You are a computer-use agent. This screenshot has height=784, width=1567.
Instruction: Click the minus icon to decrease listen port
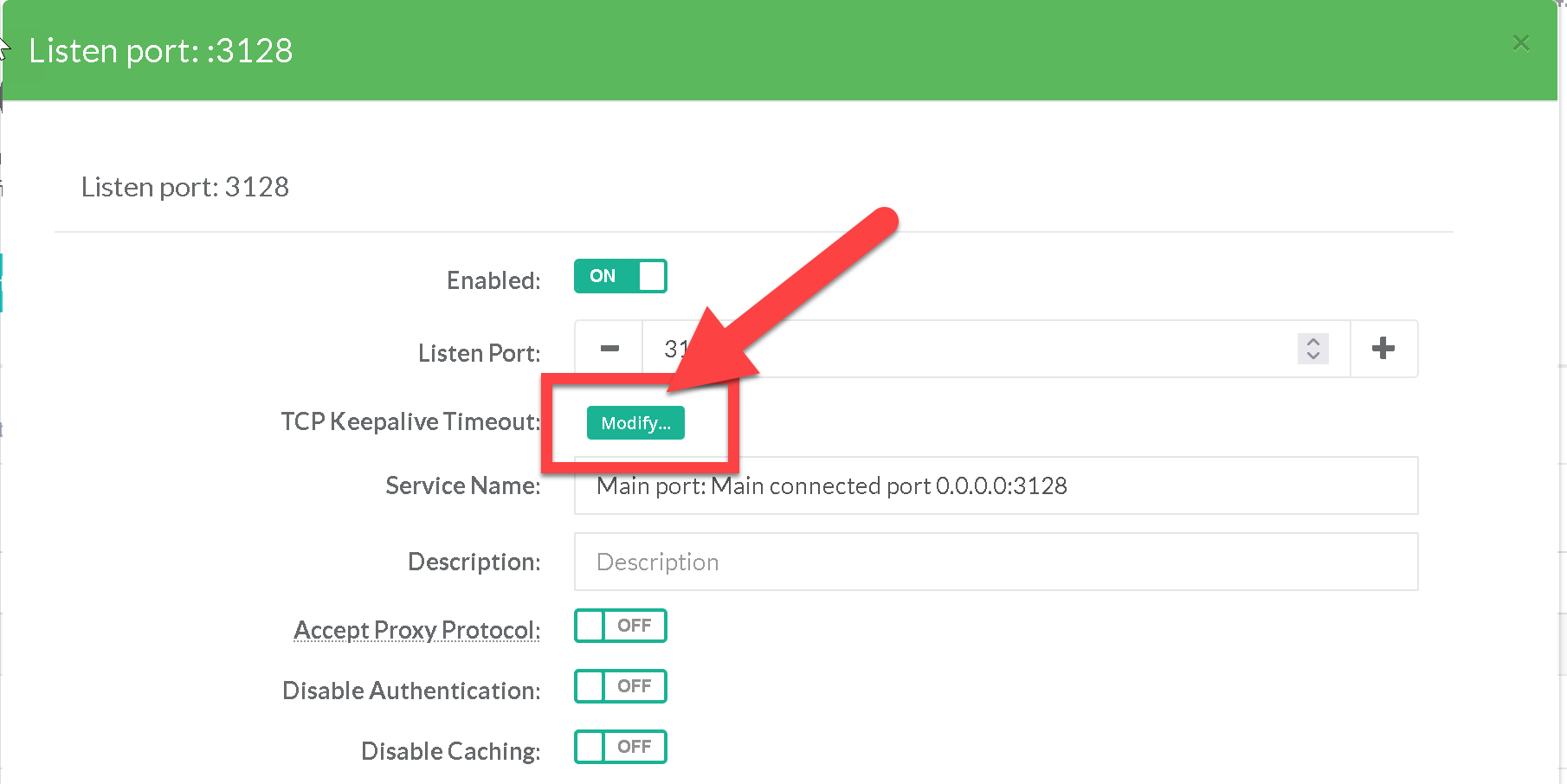tap(609, 349)
